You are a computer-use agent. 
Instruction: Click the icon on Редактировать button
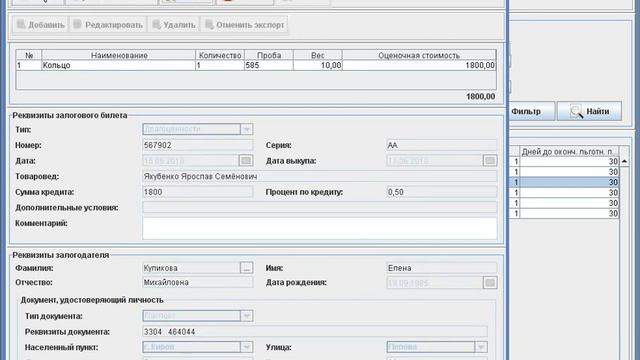coord(77,24)
